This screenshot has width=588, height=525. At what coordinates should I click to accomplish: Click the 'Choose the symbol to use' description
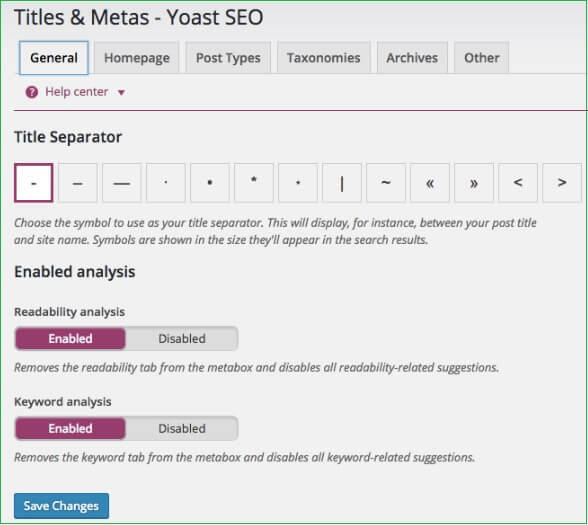click(275, 231)
